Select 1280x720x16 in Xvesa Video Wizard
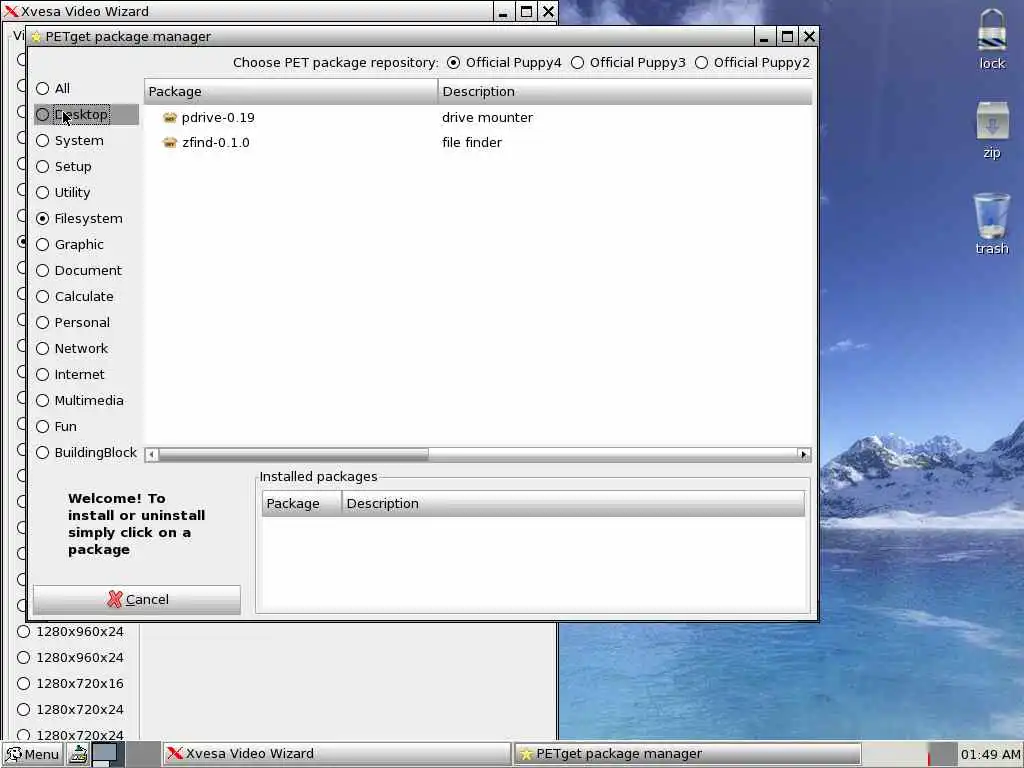 [x=71, y=684]
